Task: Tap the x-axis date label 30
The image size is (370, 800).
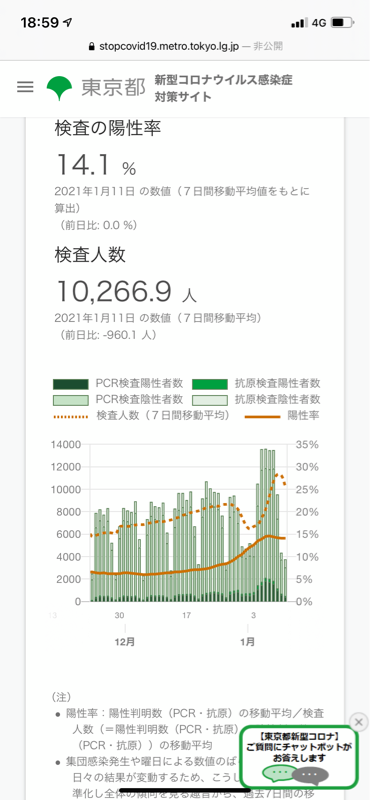Action: click(x=119, y=614)
